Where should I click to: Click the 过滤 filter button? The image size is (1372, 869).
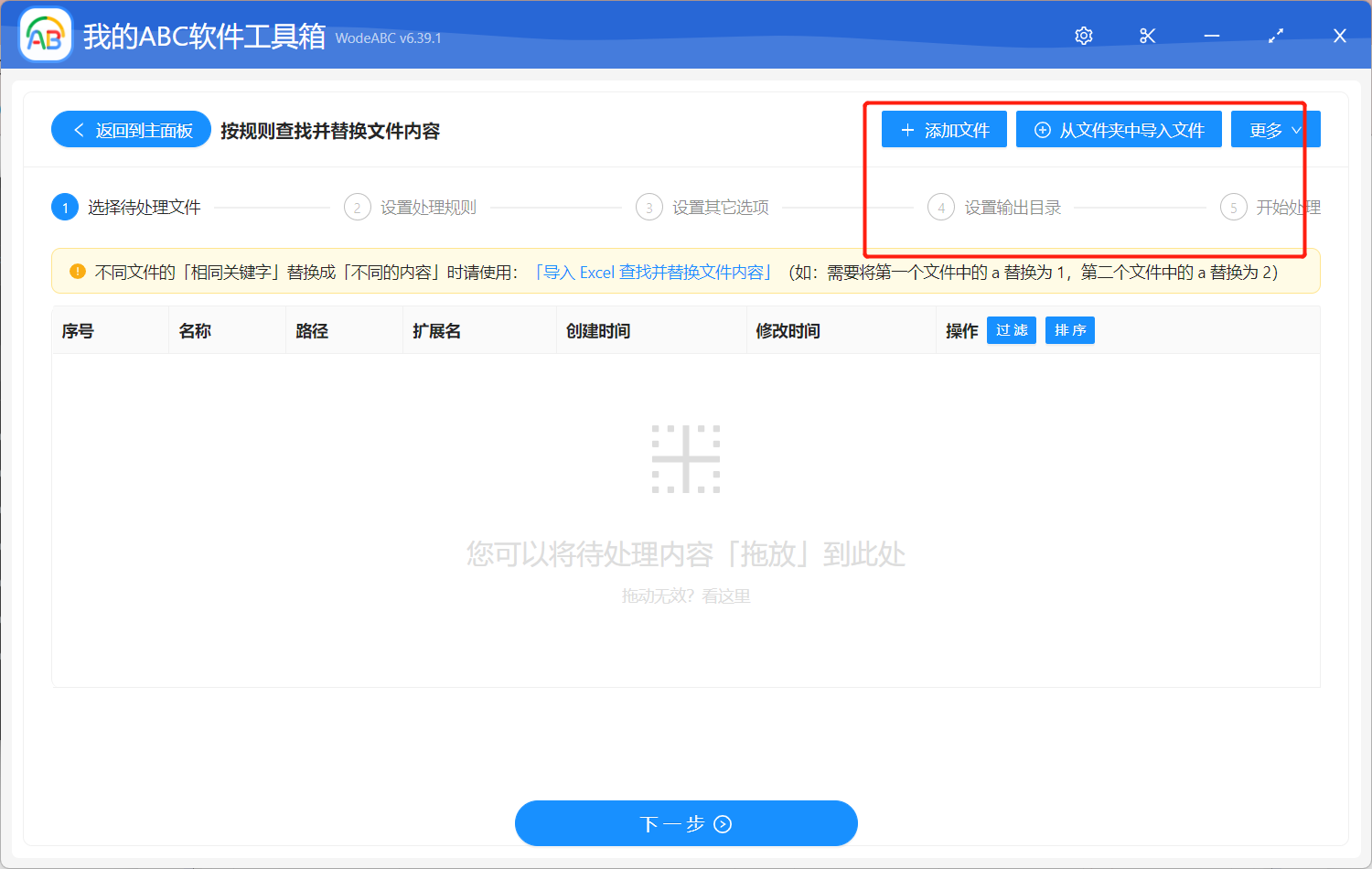(1011, 330)
